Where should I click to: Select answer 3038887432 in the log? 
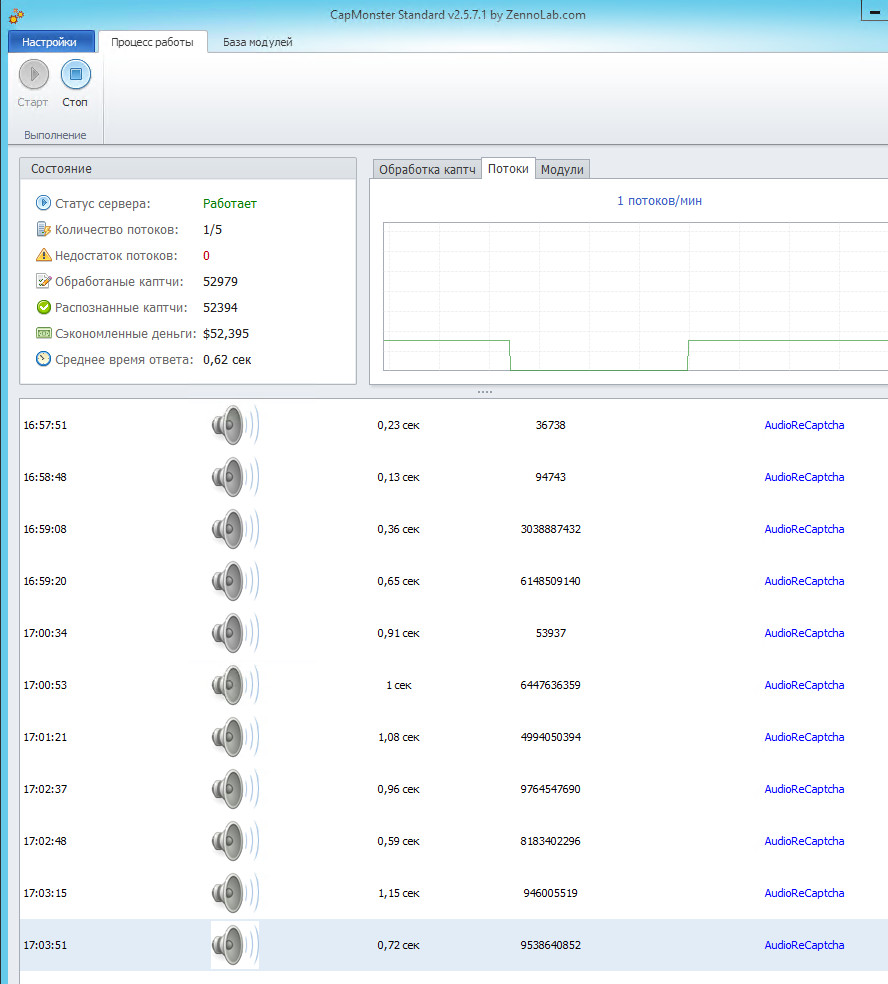(550, 529)
